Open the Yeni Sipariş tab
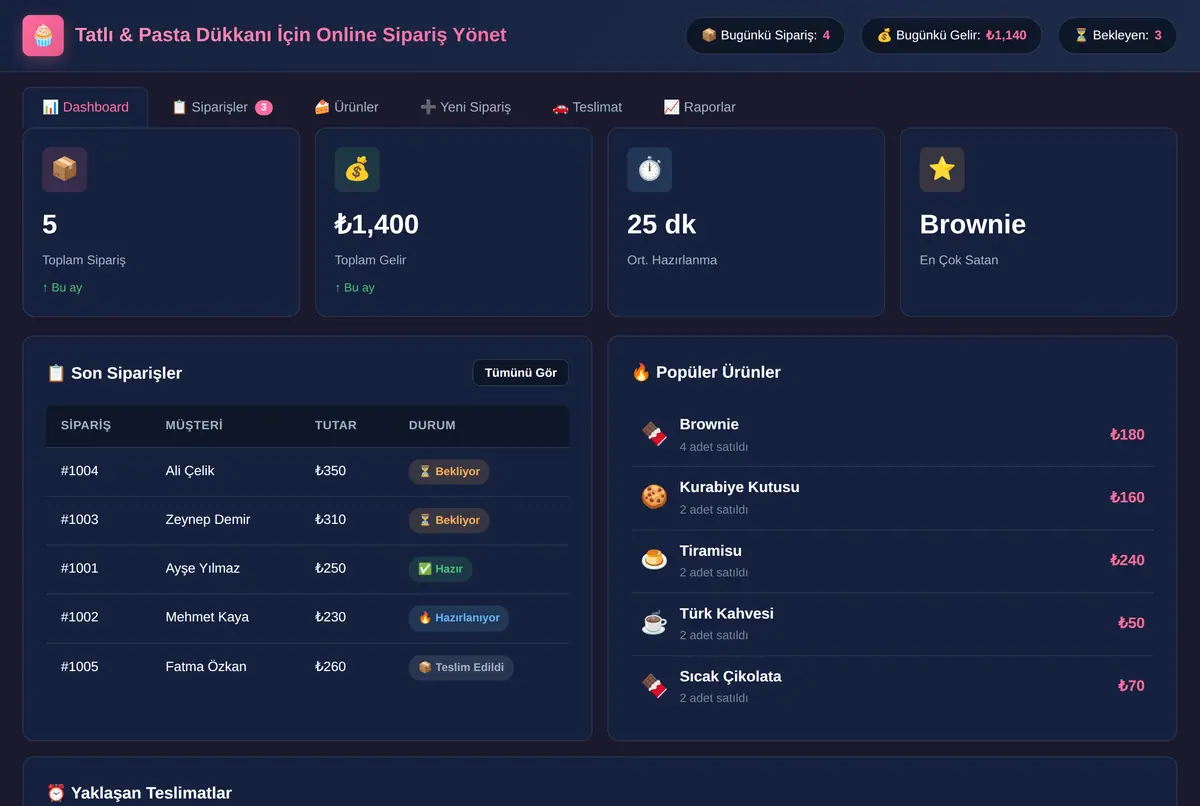The image size is (1200, 806). (465, 107)
